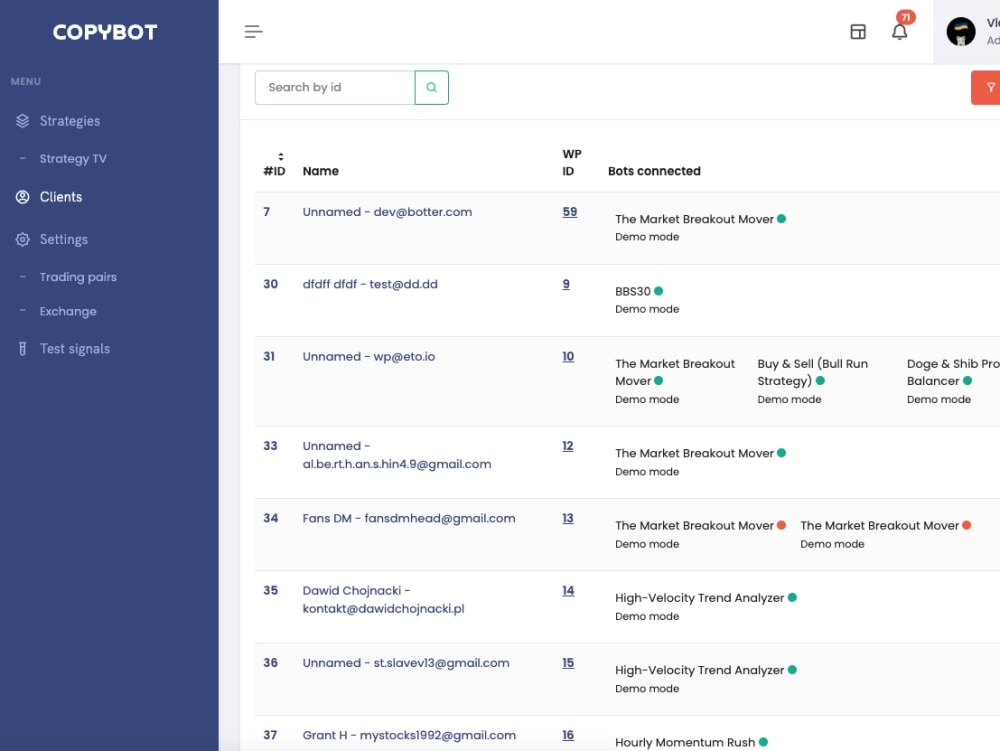1000x751 pixels.
Task: Open the Exchange menu entry
Action: 69,311
